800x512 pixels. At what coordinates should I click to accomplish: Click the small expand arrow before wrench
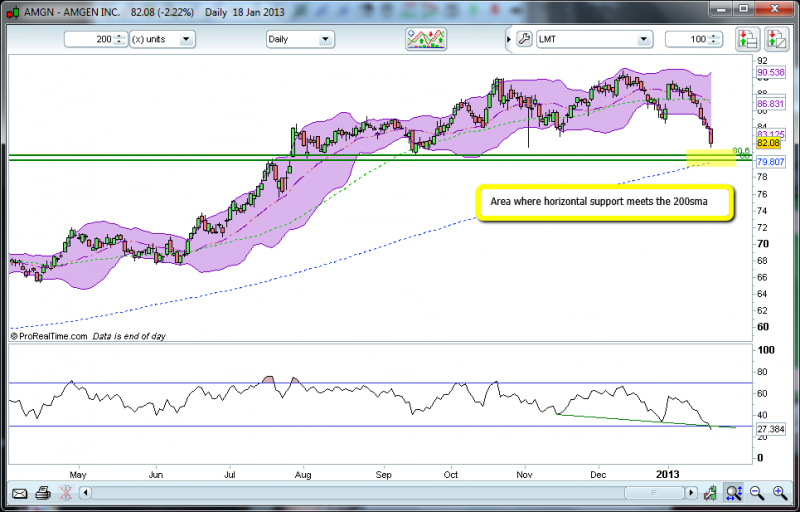tap(509, 40)
